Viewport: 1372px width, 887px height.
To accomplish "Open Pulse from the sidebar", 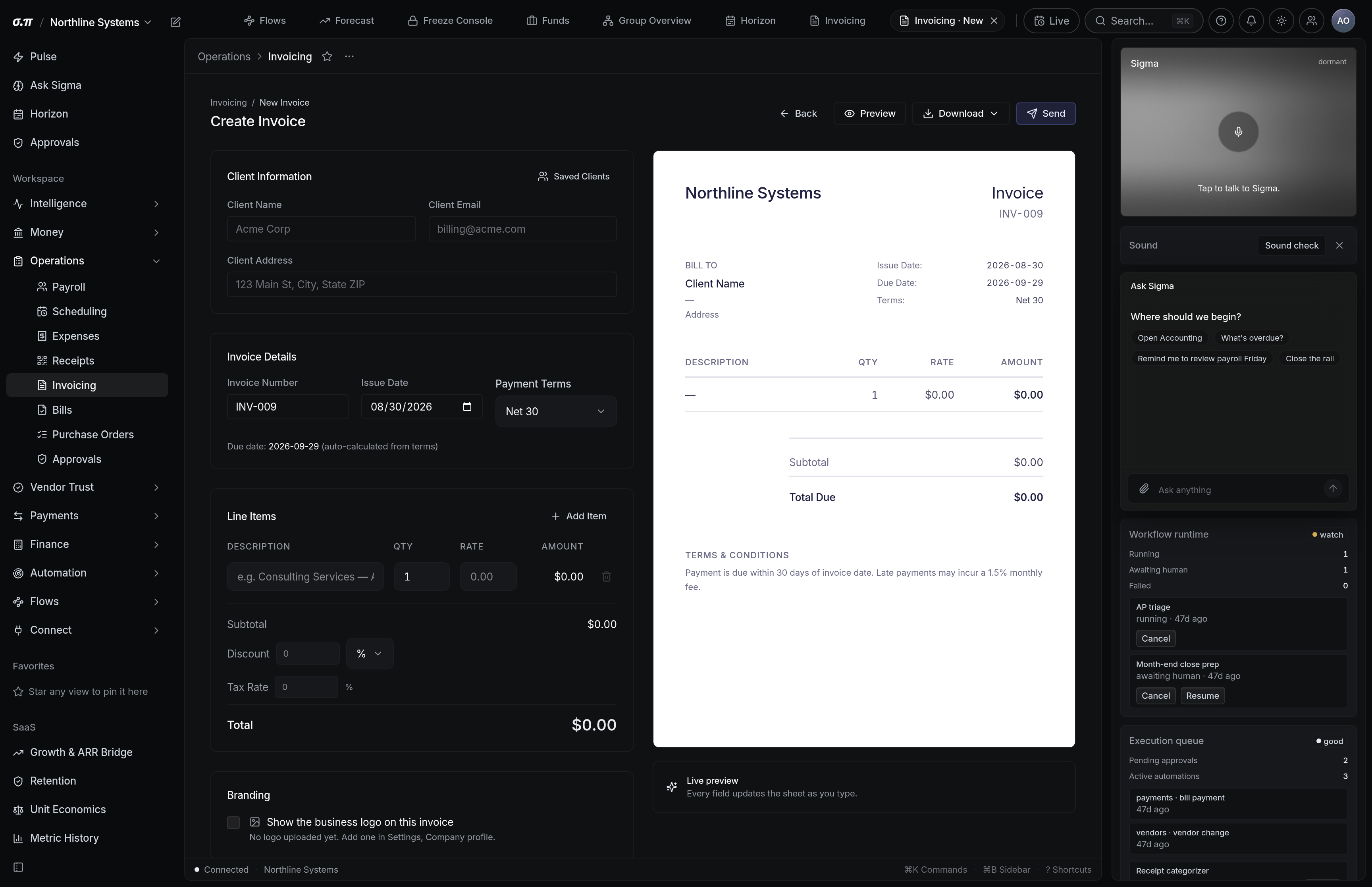I will (87, 56).
